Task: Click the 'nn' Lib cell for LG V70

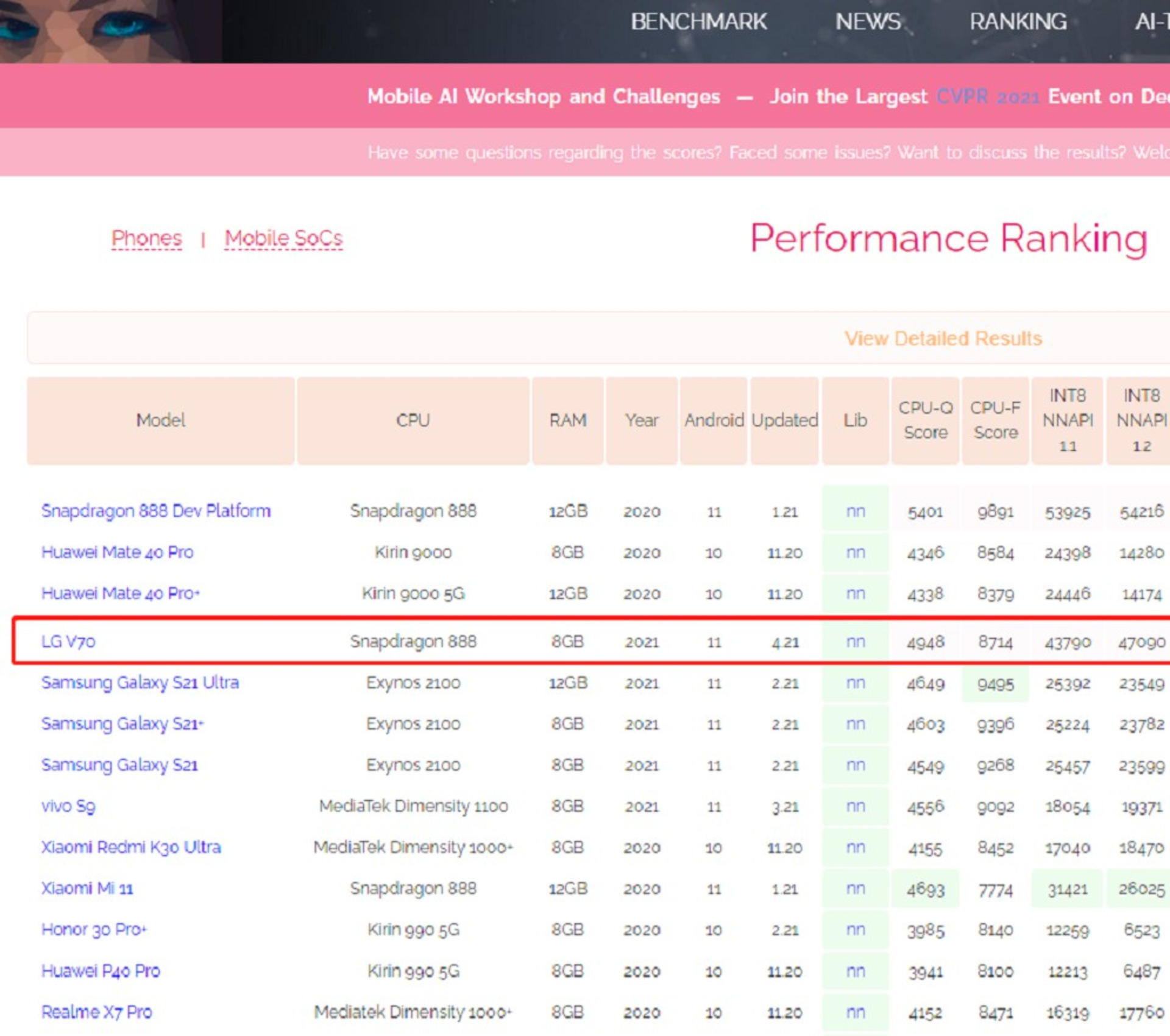Action: [855, 641]
